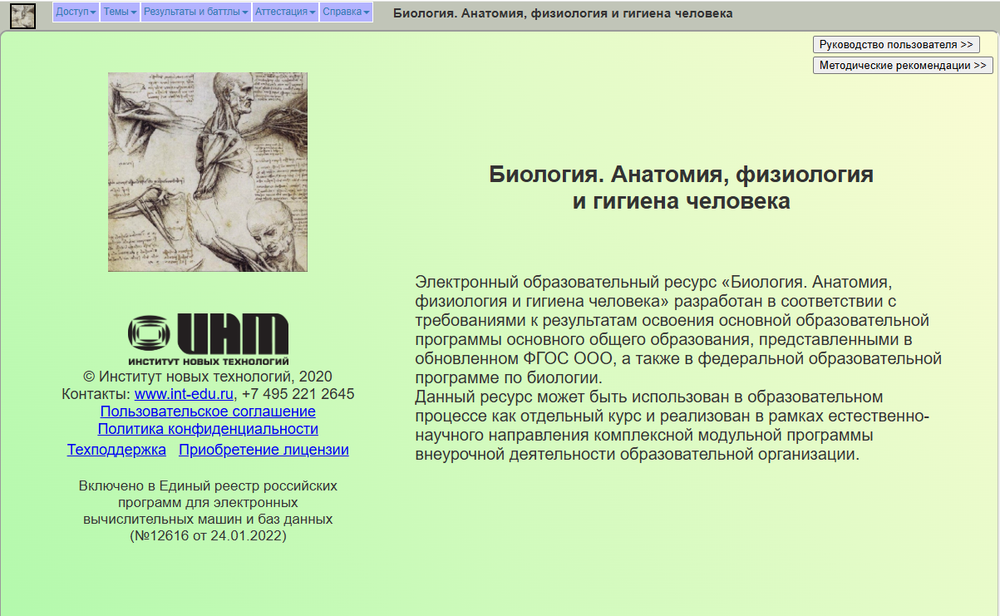The width and height of the screenshot is (1000, 616).
Task: Open the Темы dropdown menu
Action: (x=120, y=11)
